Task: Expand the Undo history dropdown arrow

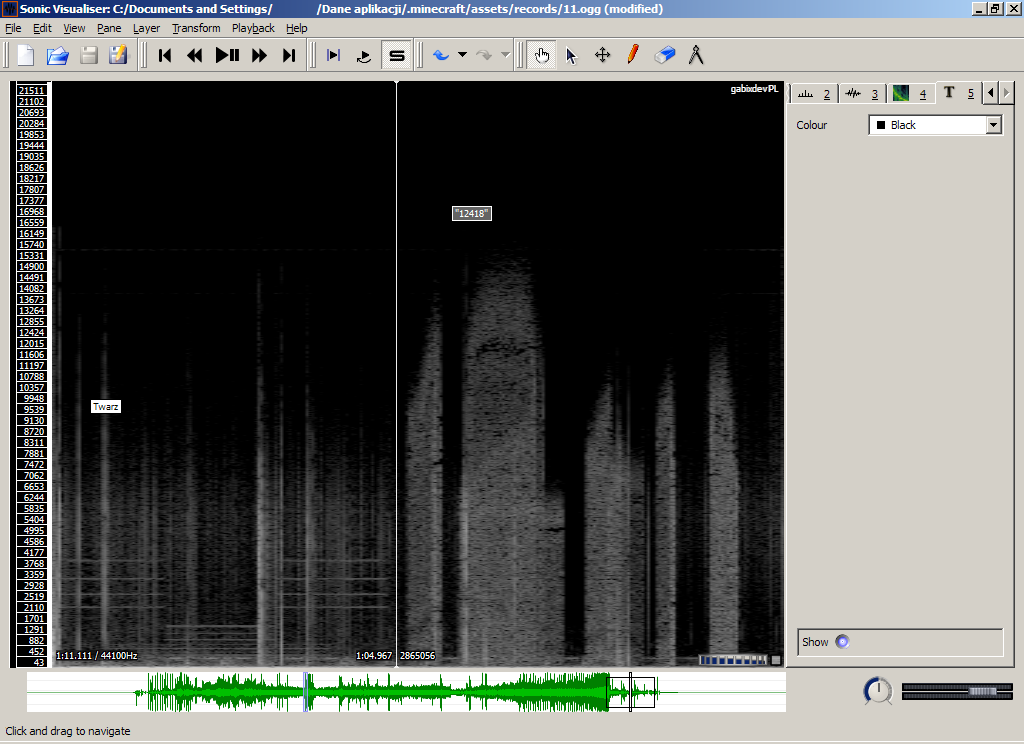Action: [x=462, y=55]
